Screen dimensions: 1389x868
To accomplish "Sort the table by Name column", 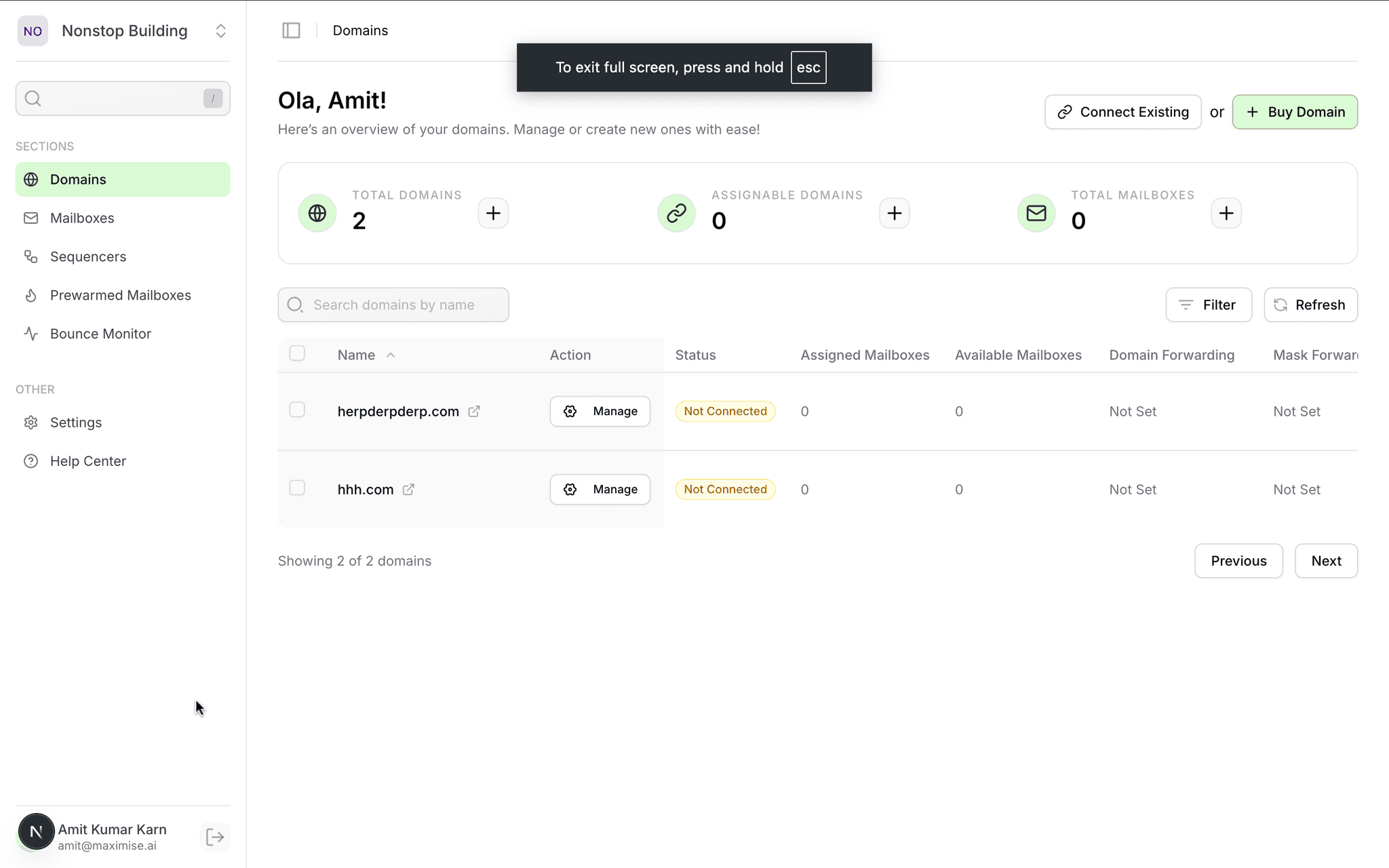I will pyautogui.click(x=366, y=355).
